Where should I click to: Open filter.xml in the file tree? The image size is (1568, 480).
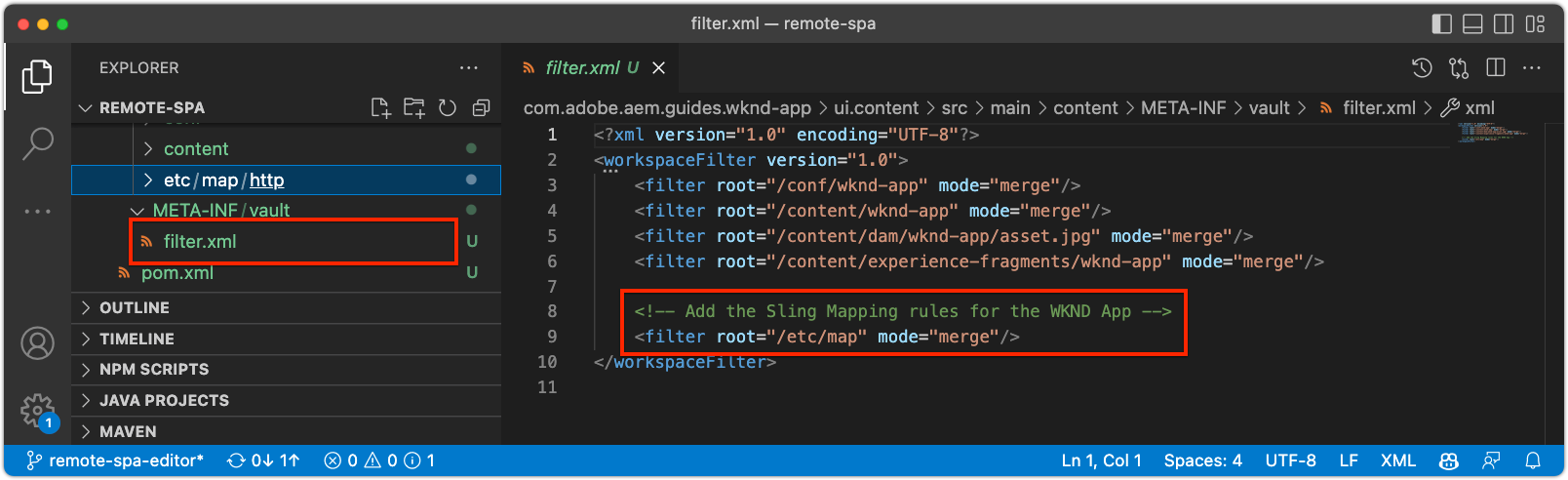200,241
